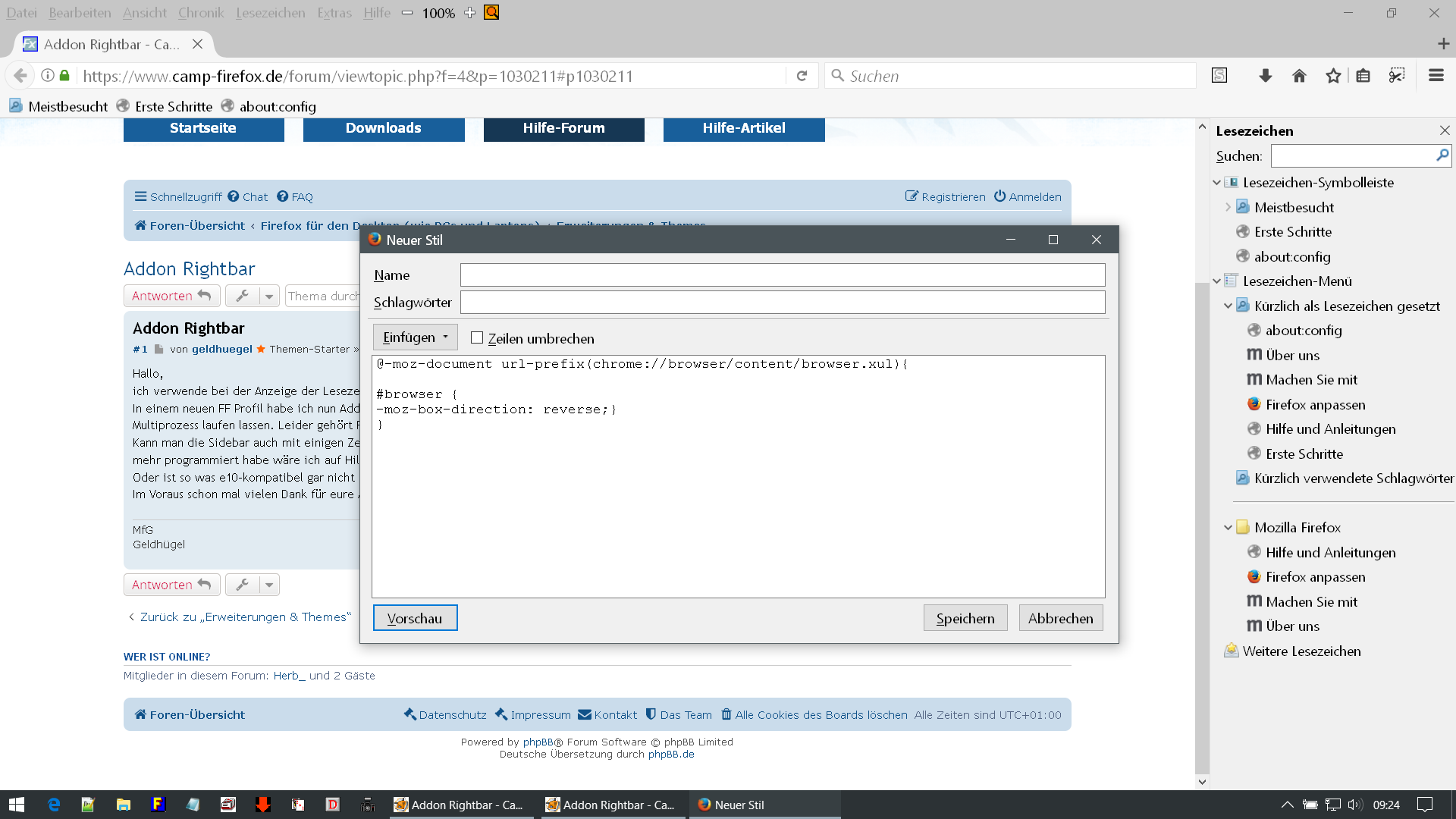Click the bookmark star icon
This screenshot has height=819, width=1456.
(1333, 76)
